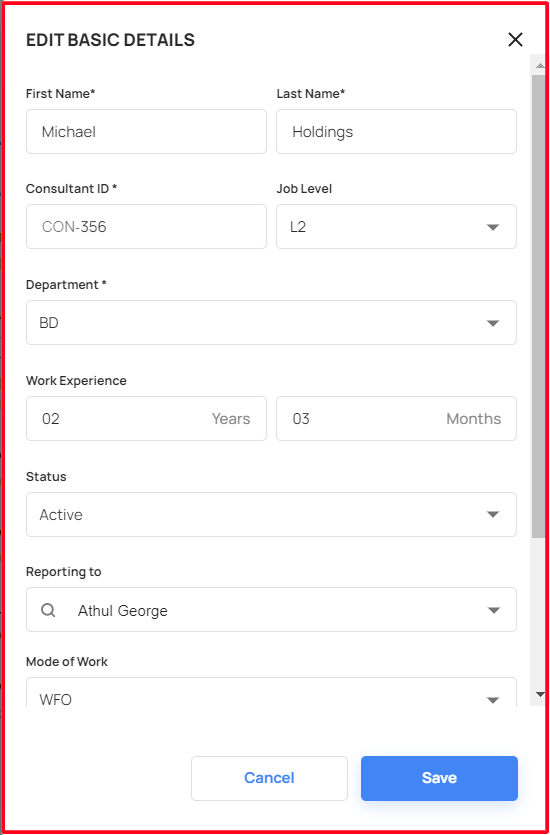Click the 'Job Level' label
The width and height of the screenshot is (550, 835).
tap(304, 189)
